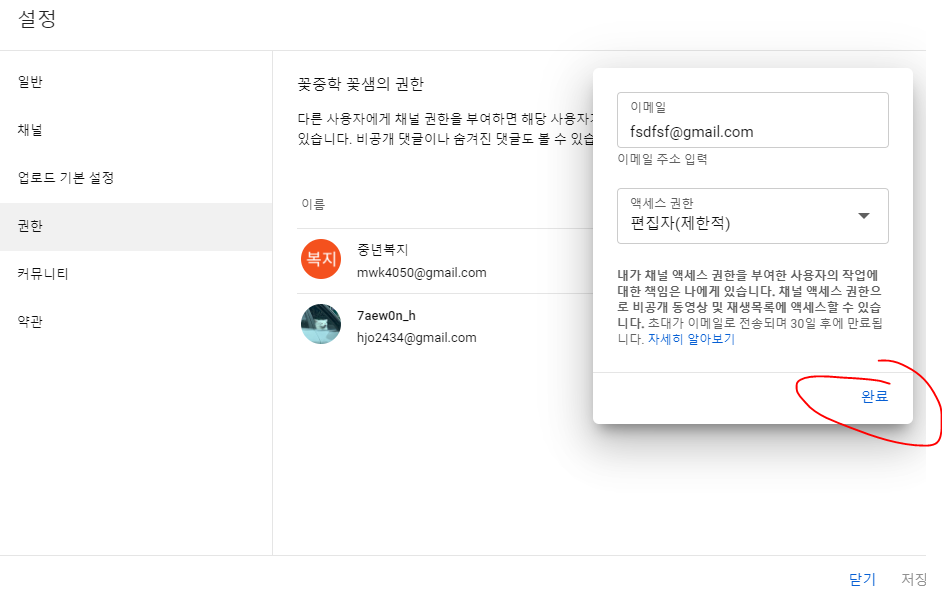Click the 완료 button
Screen dimensions: 942x594
[x=874, y=396]
